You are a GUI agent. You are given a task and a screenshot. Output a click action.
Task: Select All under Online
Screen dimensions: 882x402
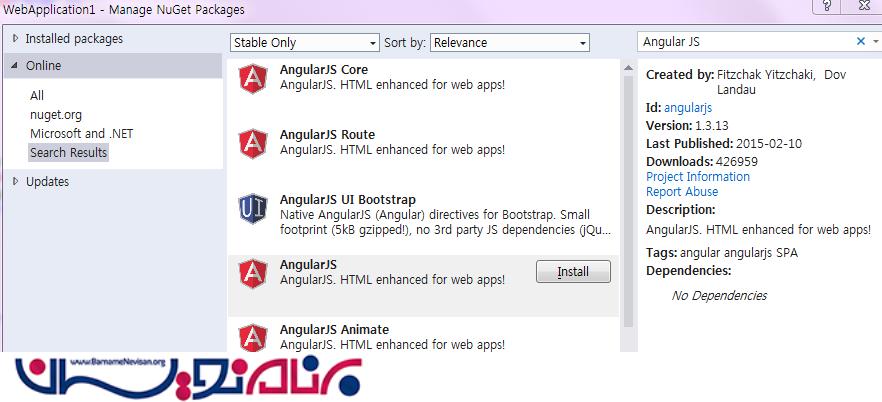(37, 96)
